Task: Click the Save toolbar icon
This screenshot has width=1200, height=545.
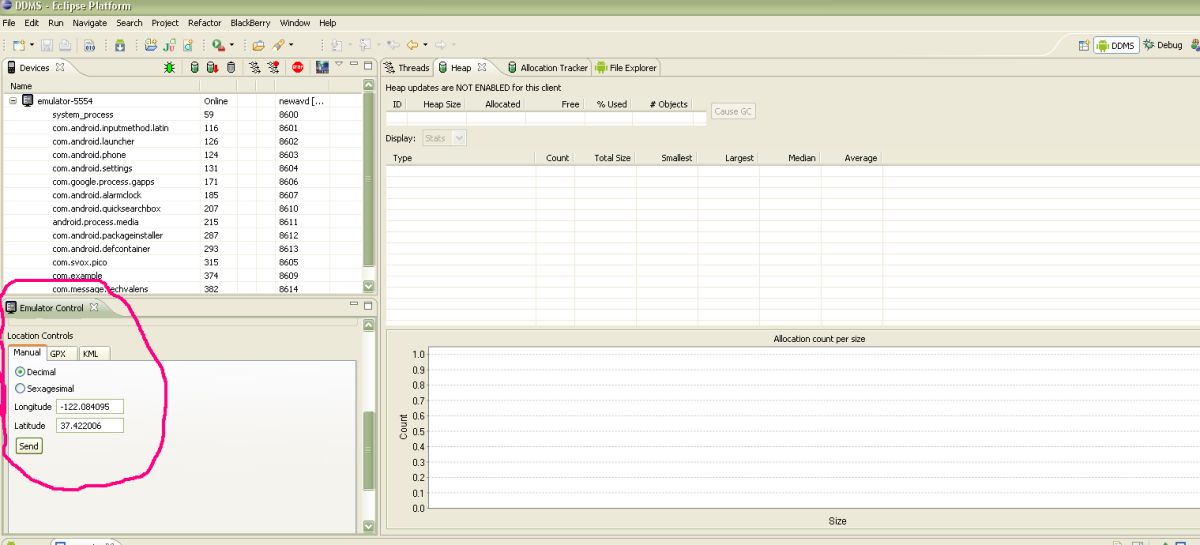Action: coord(48,45)
